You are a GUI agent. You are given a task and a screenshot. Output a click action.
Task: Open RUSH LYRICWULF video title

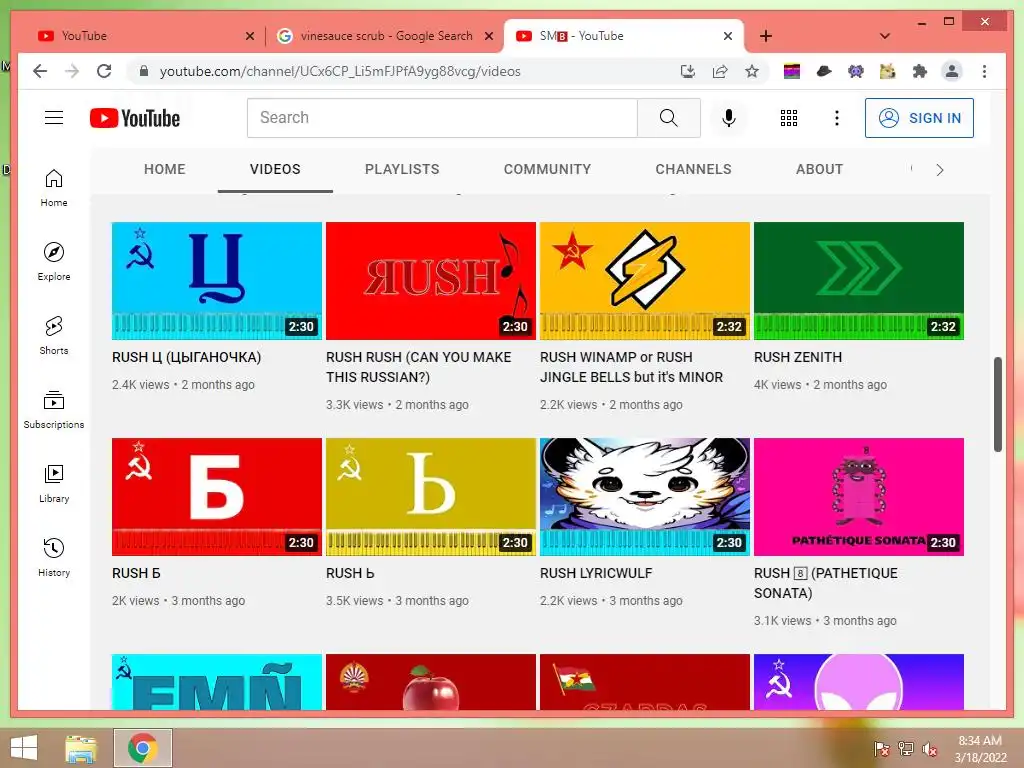[596, 573]
